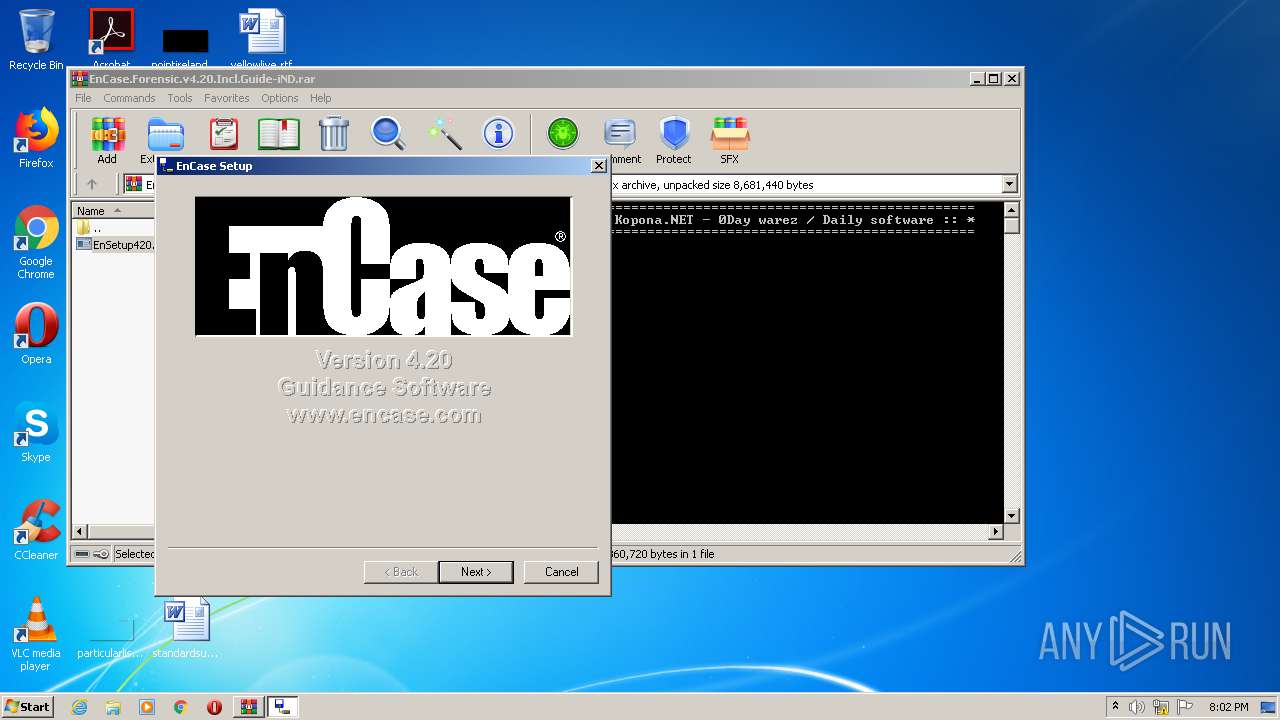
Task: Close the EnCase Setup dialog
Action: click(598, 166)
